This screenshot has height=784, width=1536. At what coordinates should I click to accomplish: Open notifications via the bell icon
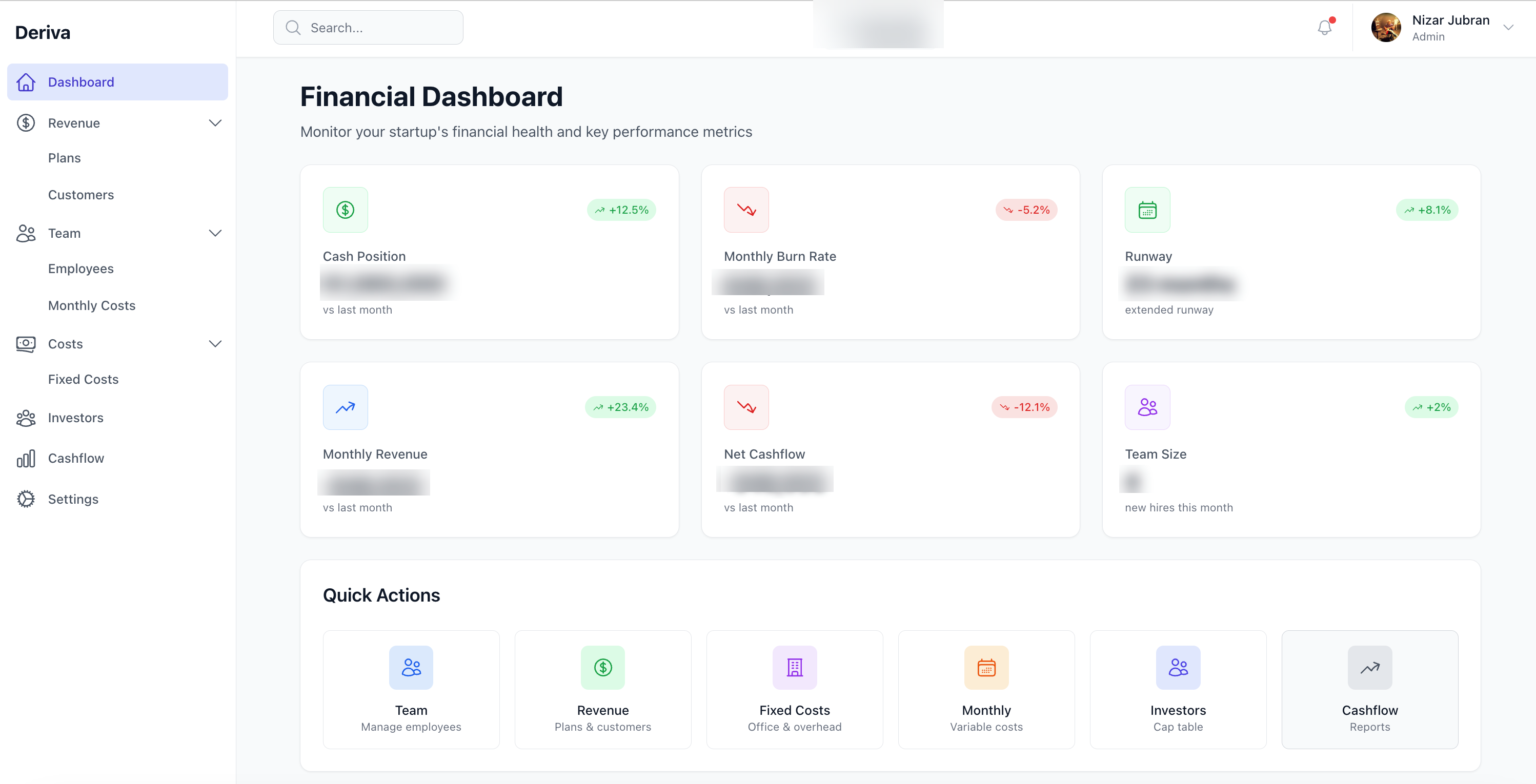click(1324, 27)
